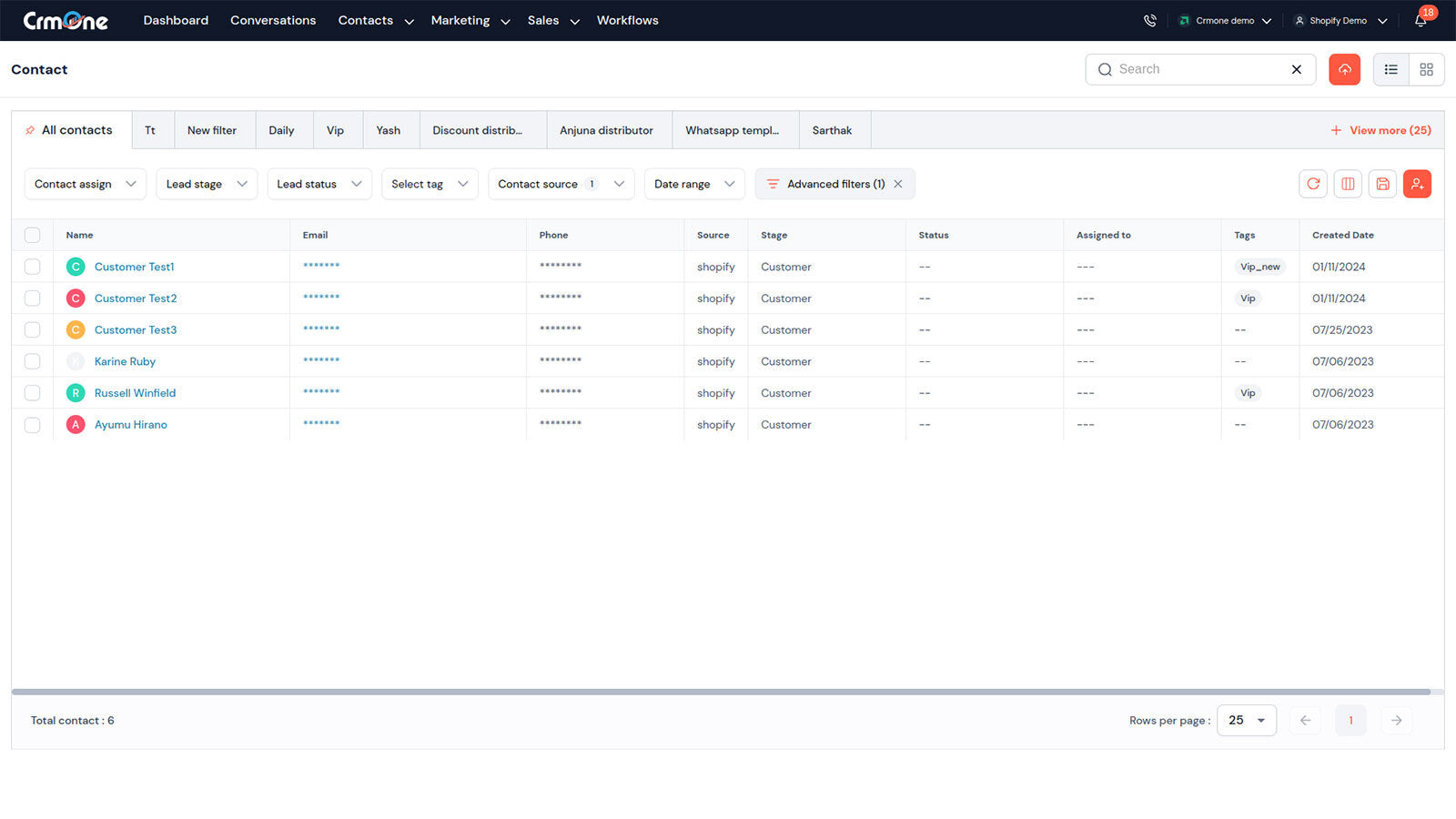This screenshot has width=1456, height=819.
Task: Open the phone call icon in header
Action: tap(1150, 20)
